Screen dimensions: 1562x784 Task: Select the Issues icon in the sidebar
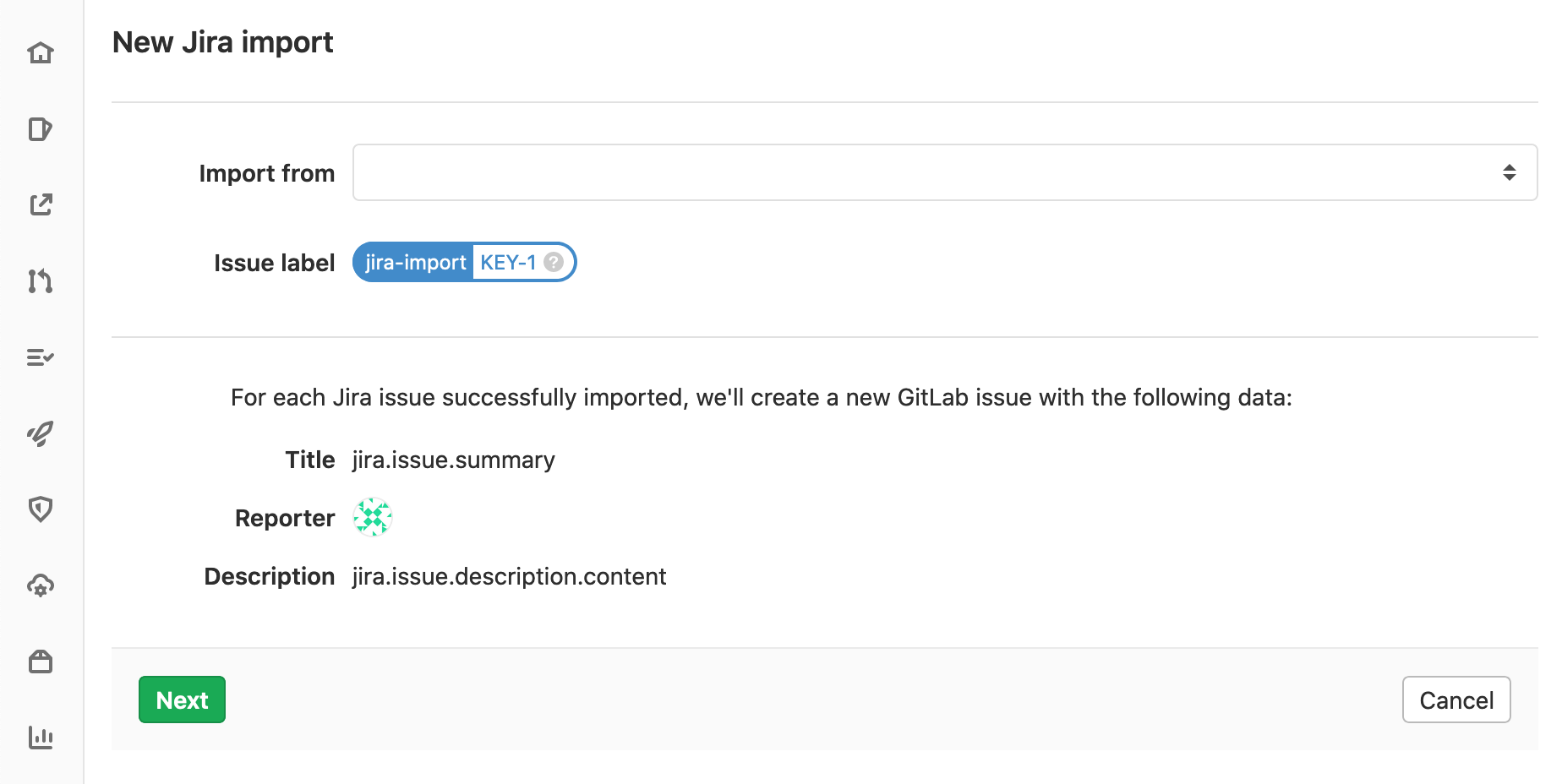pos(41,128)
